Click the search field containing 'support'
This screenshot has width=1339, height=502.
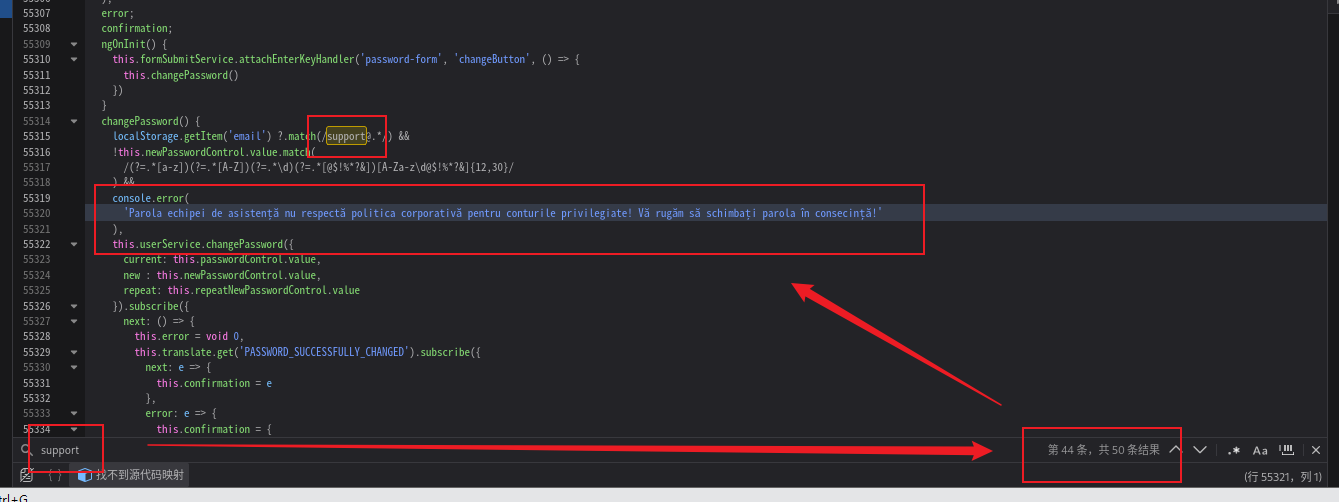pos(520,450)
